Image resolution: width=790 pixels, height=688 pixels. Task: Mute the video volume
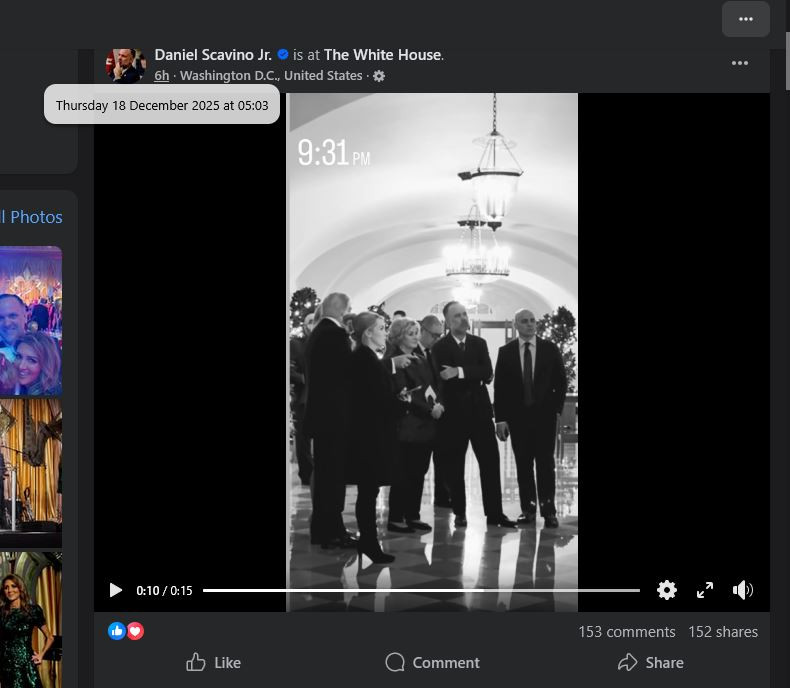click(x=743, y=590)
